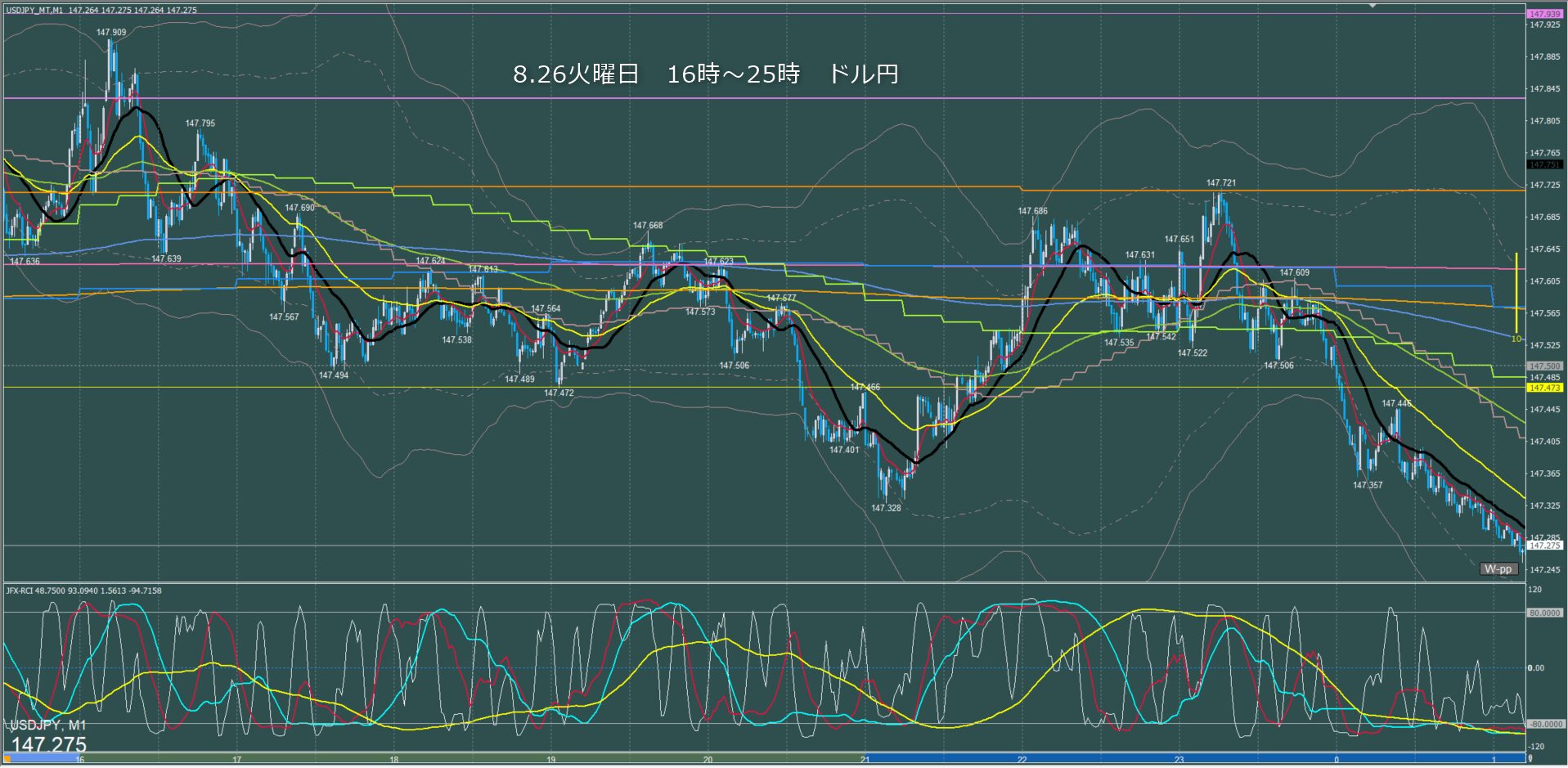This screenshot has width=1568, height=768.
Task: Click the 147.328 low price label
Action: tap(886, 508)
